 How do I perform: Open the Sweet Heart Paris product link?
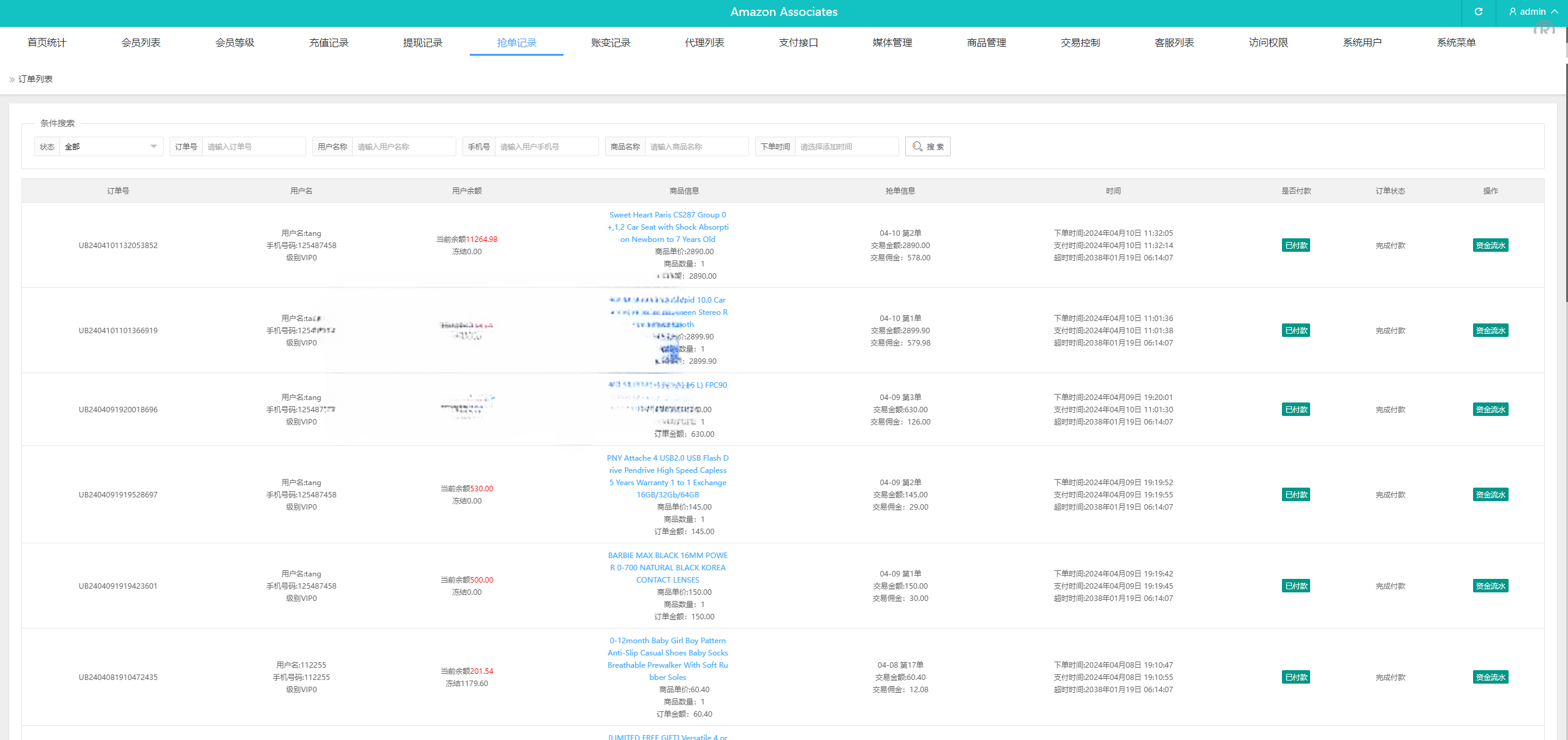[668, 227]
